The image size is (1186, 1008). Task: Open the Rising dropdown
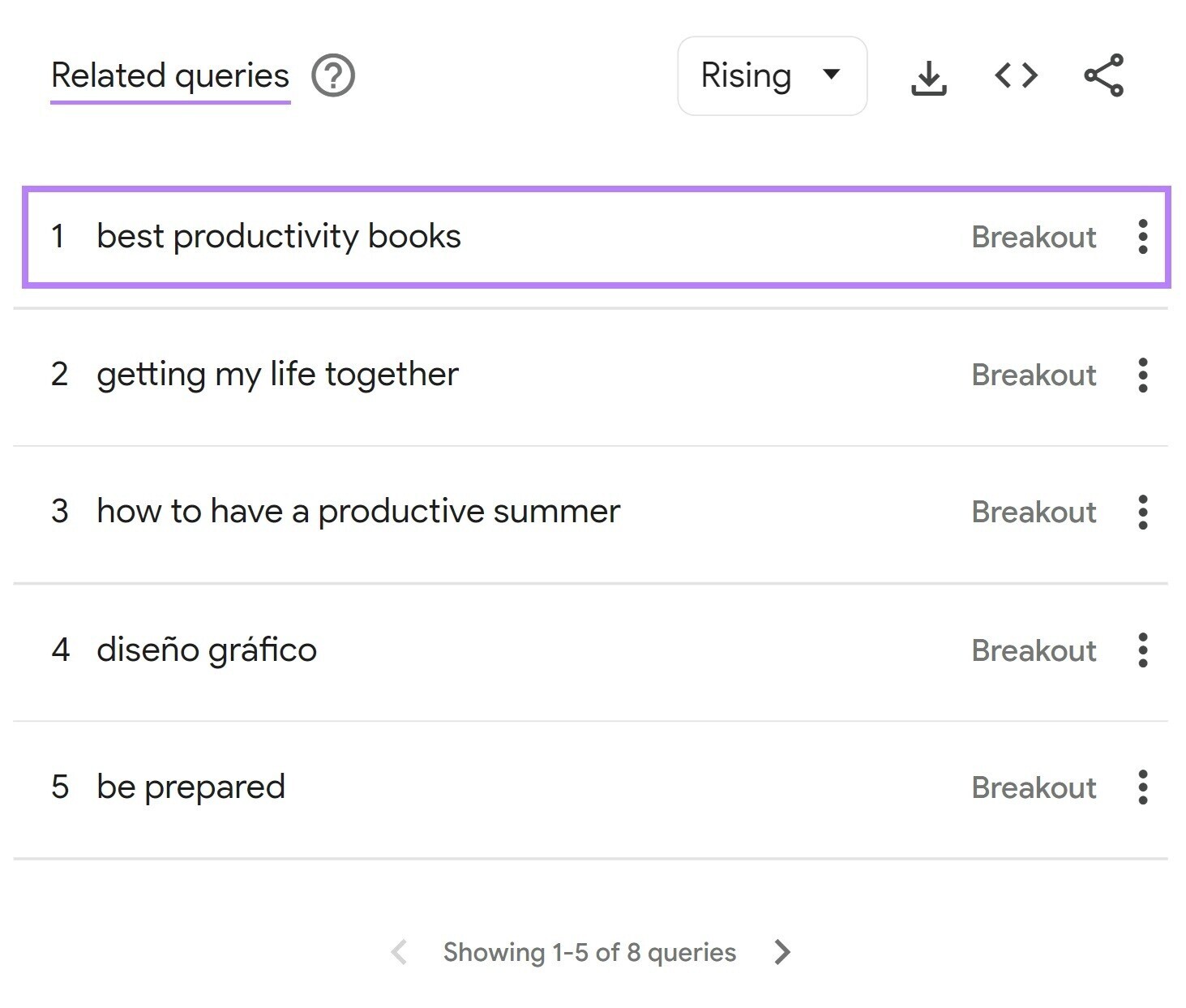point(771,75)
